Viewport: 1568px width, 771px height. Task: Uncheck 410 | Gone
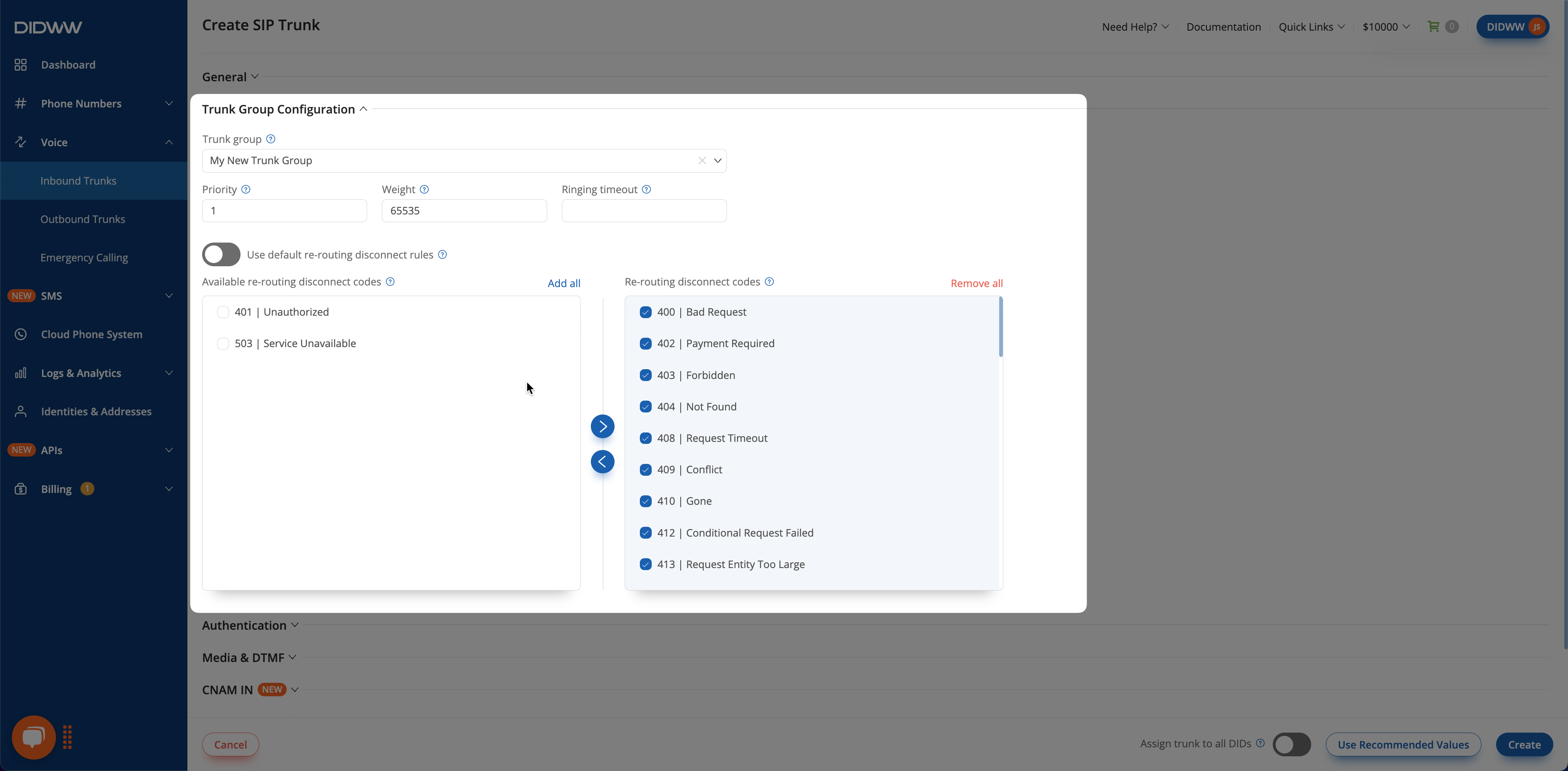tap(646, 501)
